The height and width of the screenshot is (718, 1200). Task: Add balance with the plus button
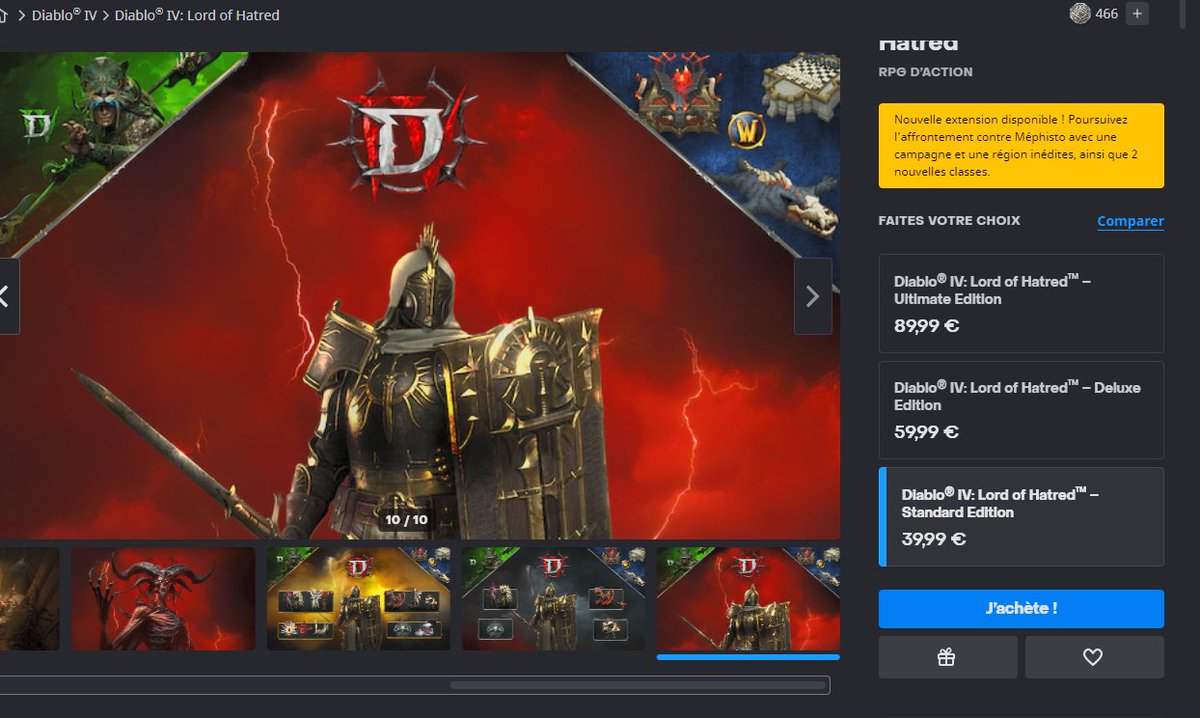click(1136, 14)
